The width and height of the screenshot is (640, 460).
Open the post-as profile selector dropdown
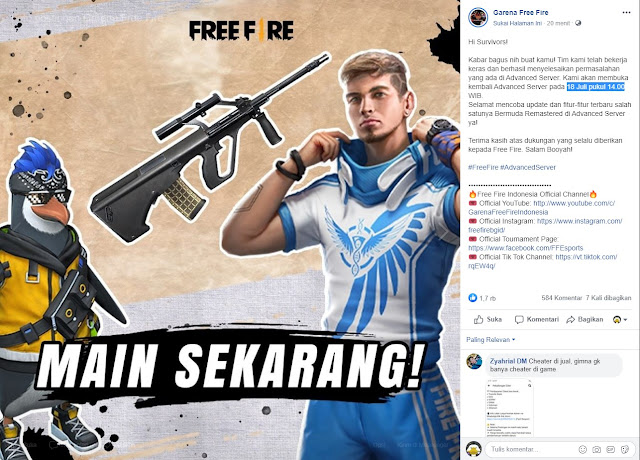(620, 319)
